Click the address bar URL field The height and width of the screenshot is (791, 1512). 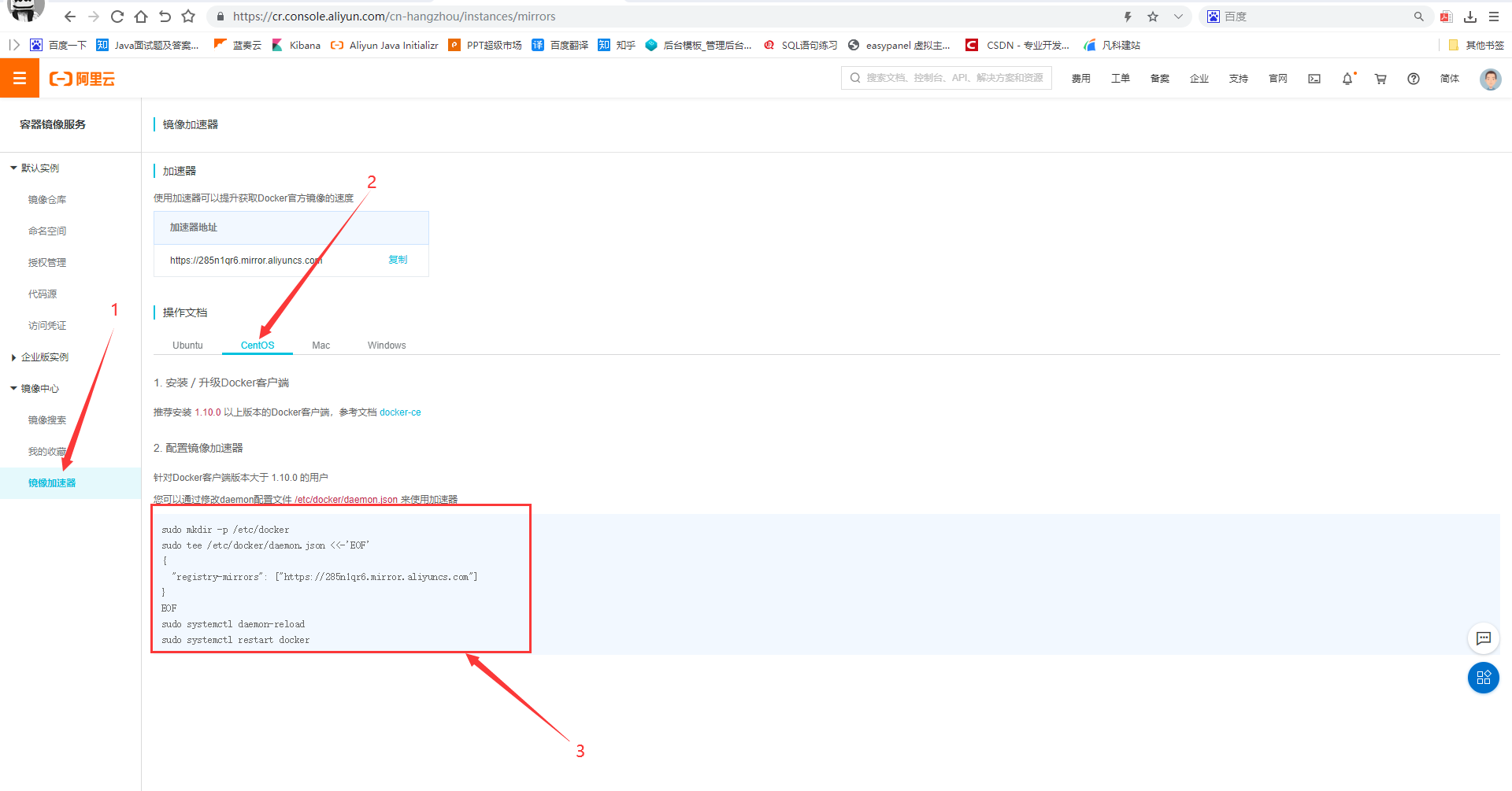[661, 17]
